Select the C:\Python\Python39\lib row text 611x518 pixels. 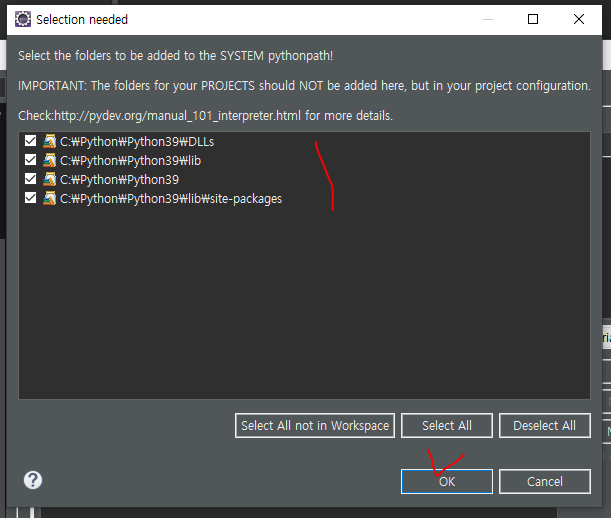tap(131, 161)
